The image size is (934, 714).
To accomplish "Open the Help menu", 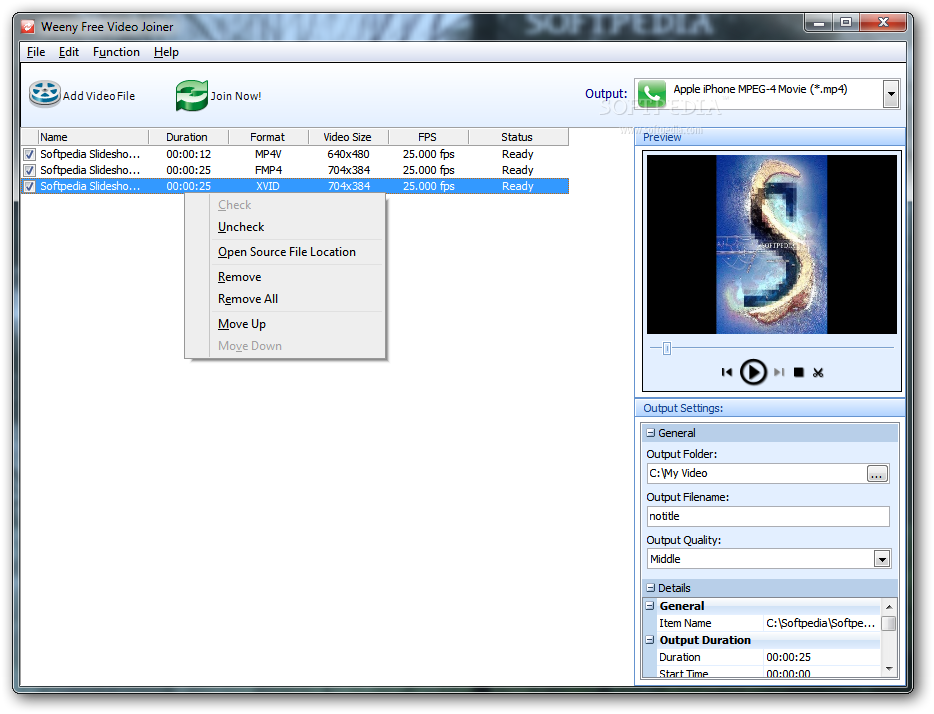I will 166,52.
